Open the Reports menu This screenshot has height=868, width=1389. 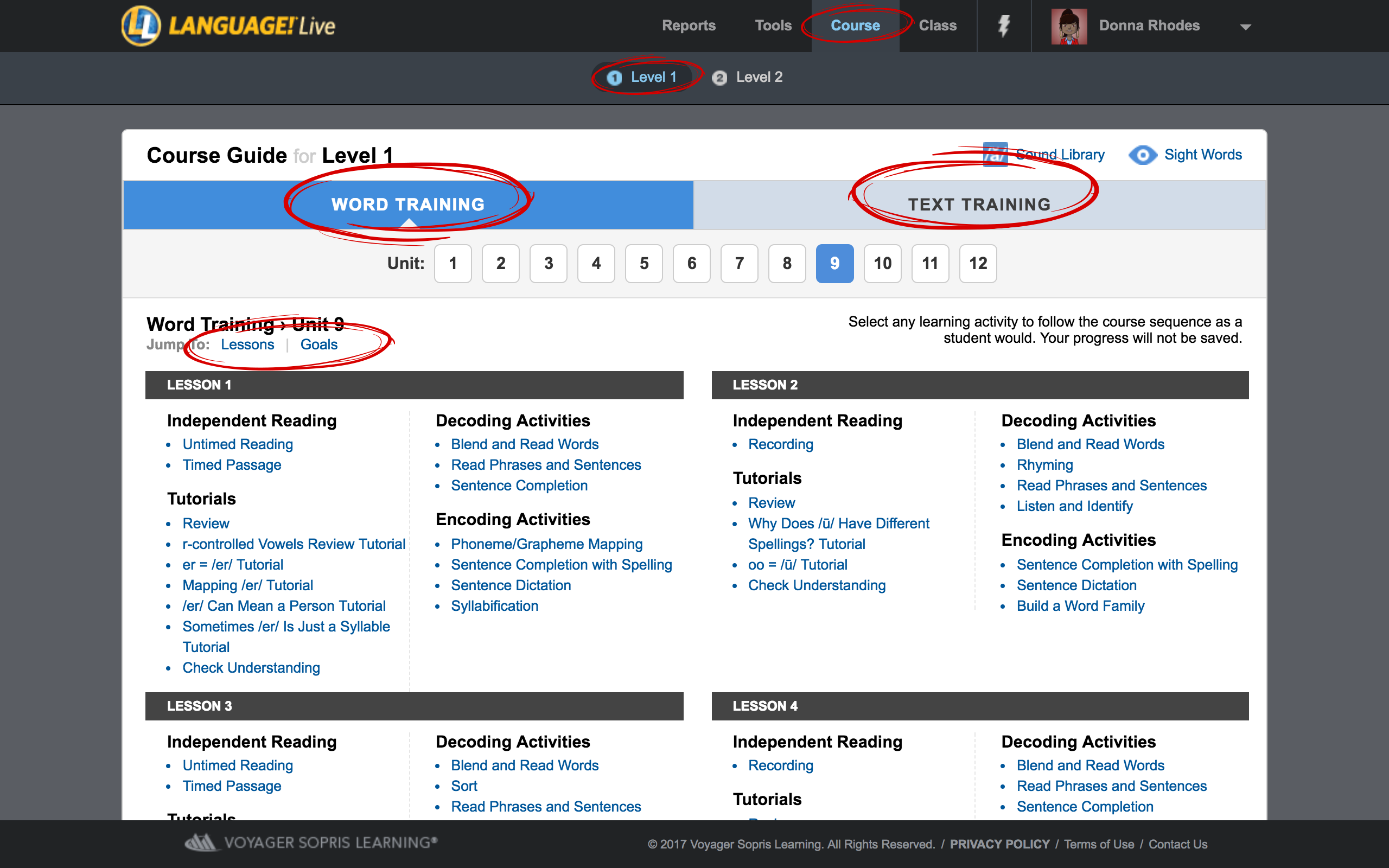click(688, 26)
